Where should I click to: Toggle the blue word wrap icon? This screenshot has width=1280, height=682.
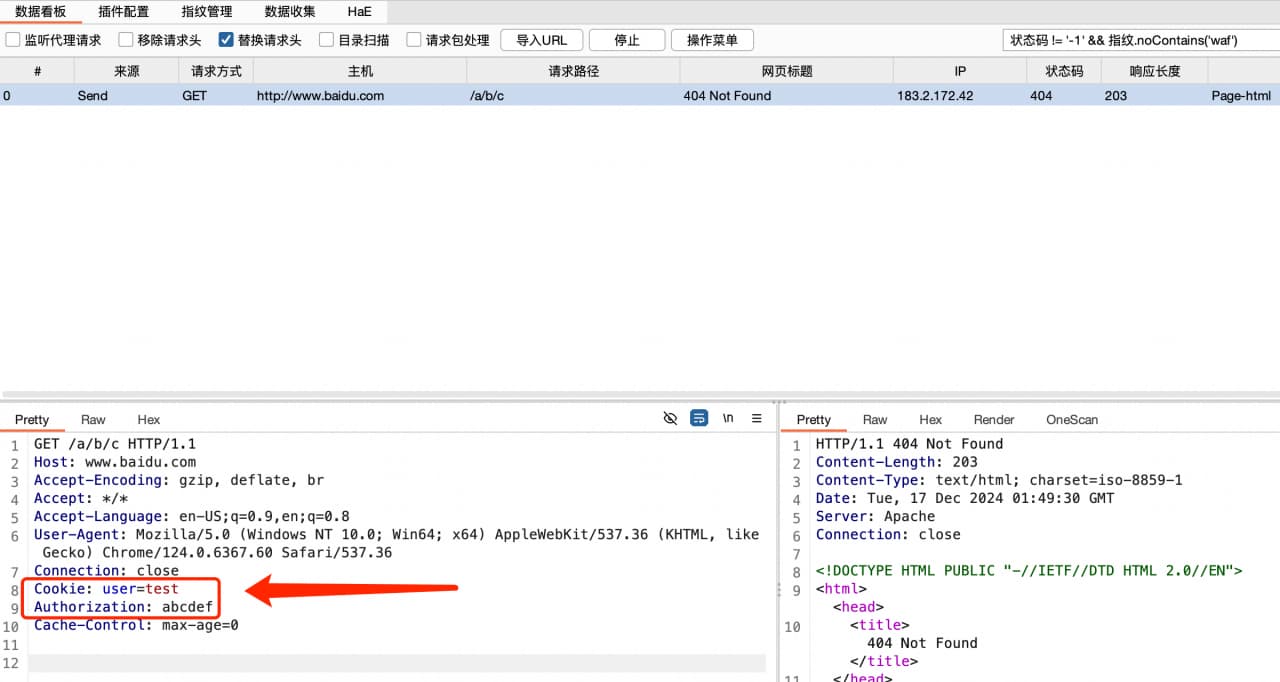[699, 418]
